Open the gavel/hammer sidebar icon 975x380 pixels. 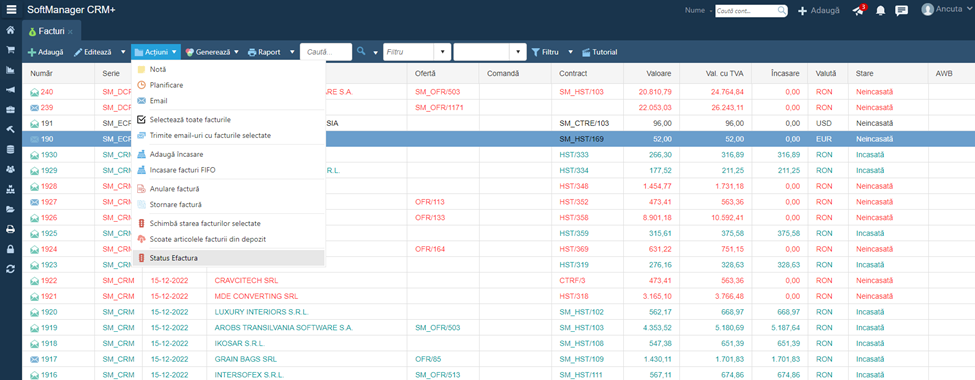click(10, 129)
